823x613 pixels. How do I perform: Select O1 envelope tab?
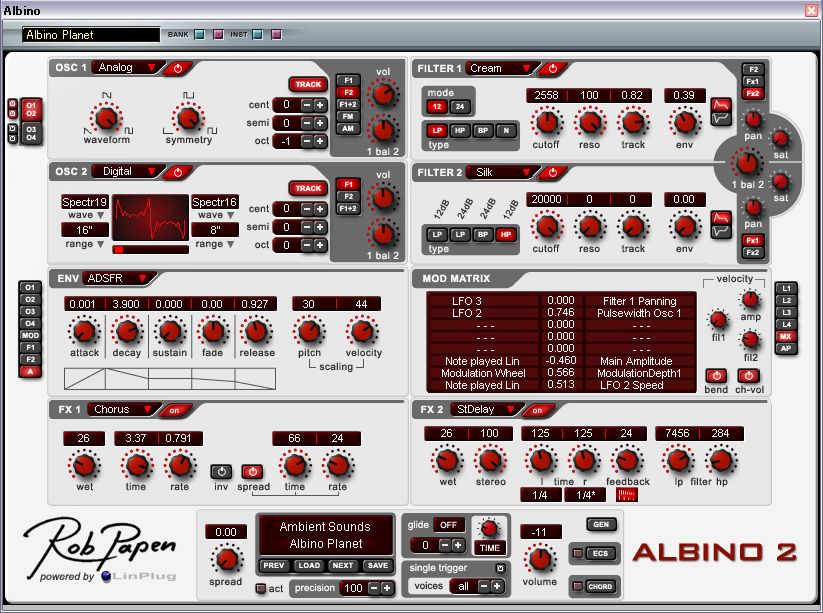(30, 287)
